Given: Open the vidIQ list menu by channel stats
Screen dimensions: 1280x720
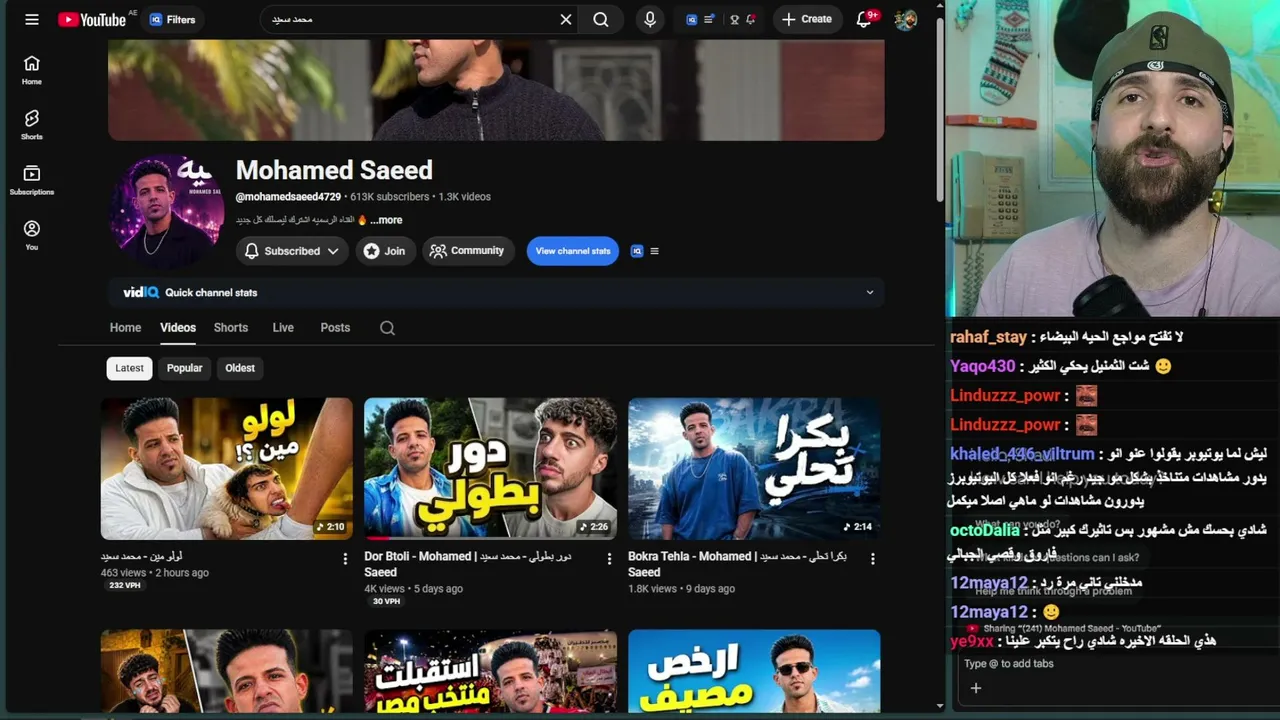Looking at the screenshot, I should click(655, 251).
